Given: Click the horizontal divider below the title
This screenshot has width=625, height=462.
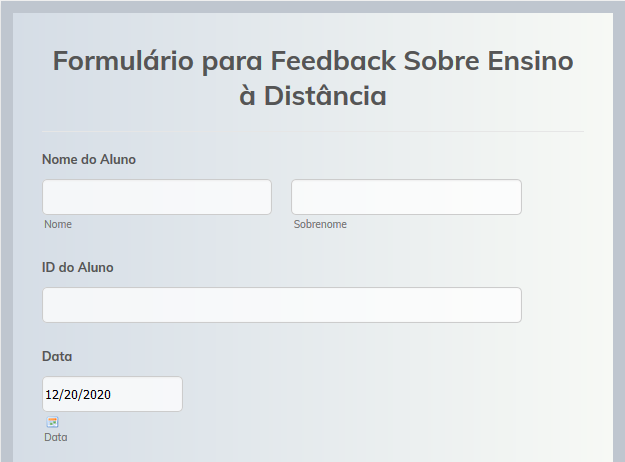Looking at the screenshot, I should click(312, 131).
